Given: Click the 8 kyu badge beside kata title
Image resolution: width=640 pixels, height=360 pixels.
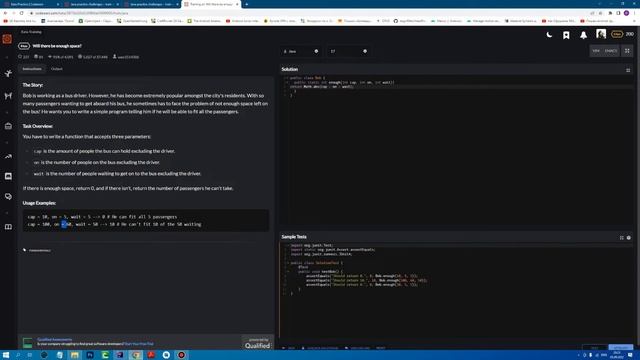Looking at the screenshot, I should pyautogui.click(x=24, y=46).
